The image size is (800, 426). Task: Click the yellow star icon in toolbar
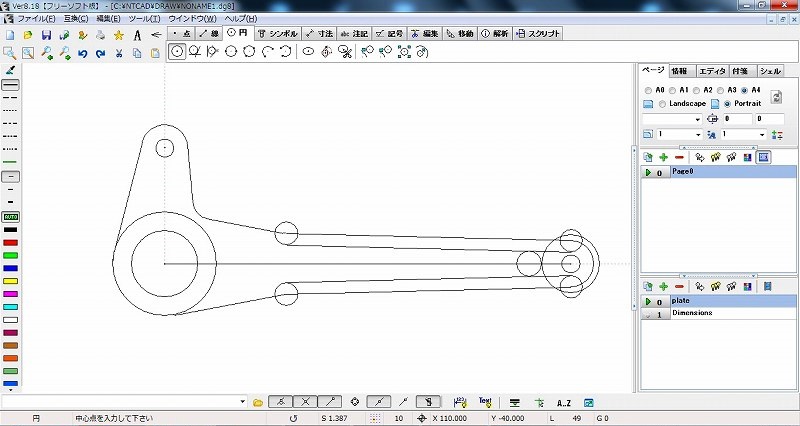point(118,35)
